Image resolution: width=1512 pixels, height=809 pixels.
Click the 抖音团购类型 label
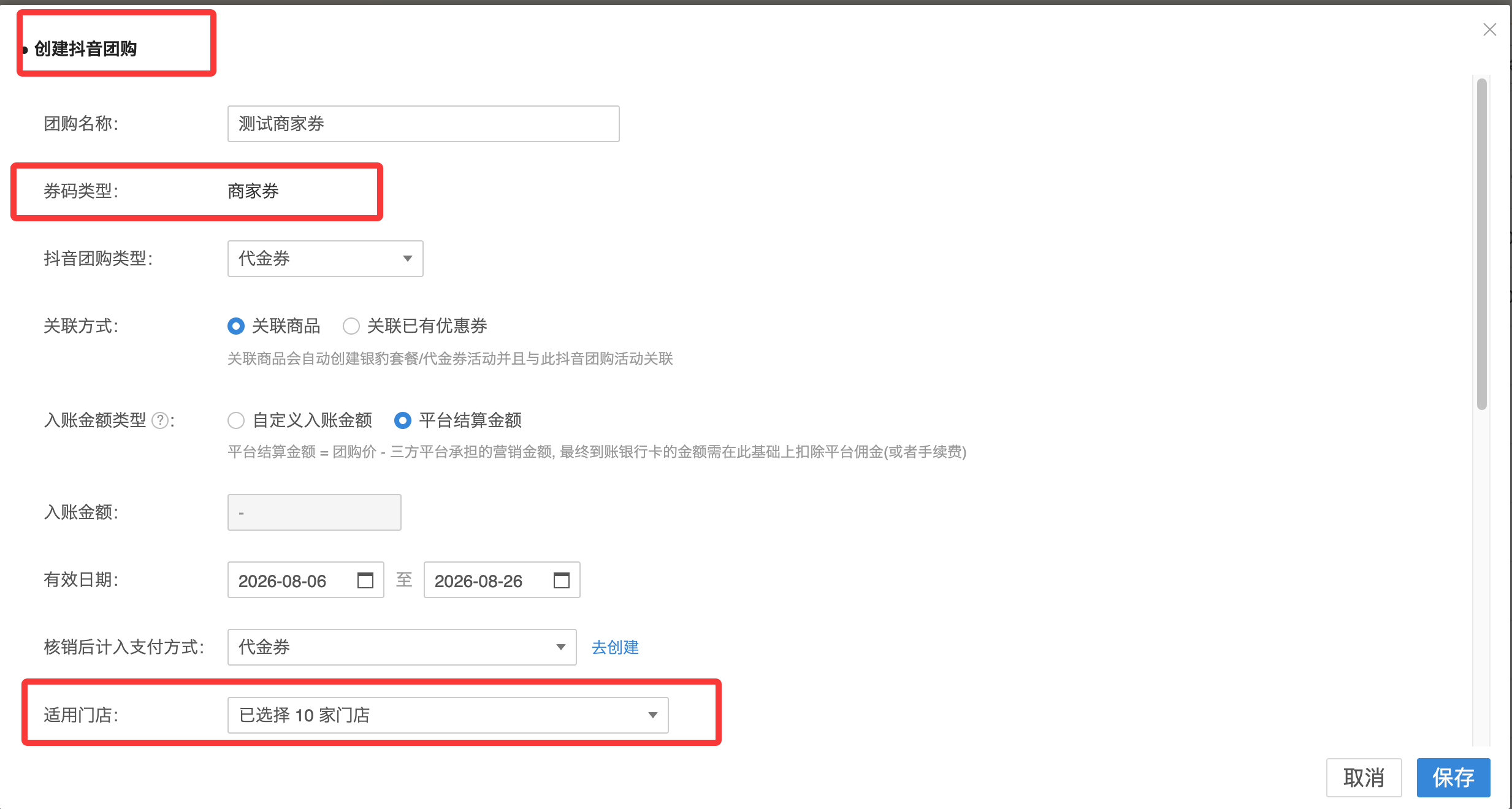(98, 259)
